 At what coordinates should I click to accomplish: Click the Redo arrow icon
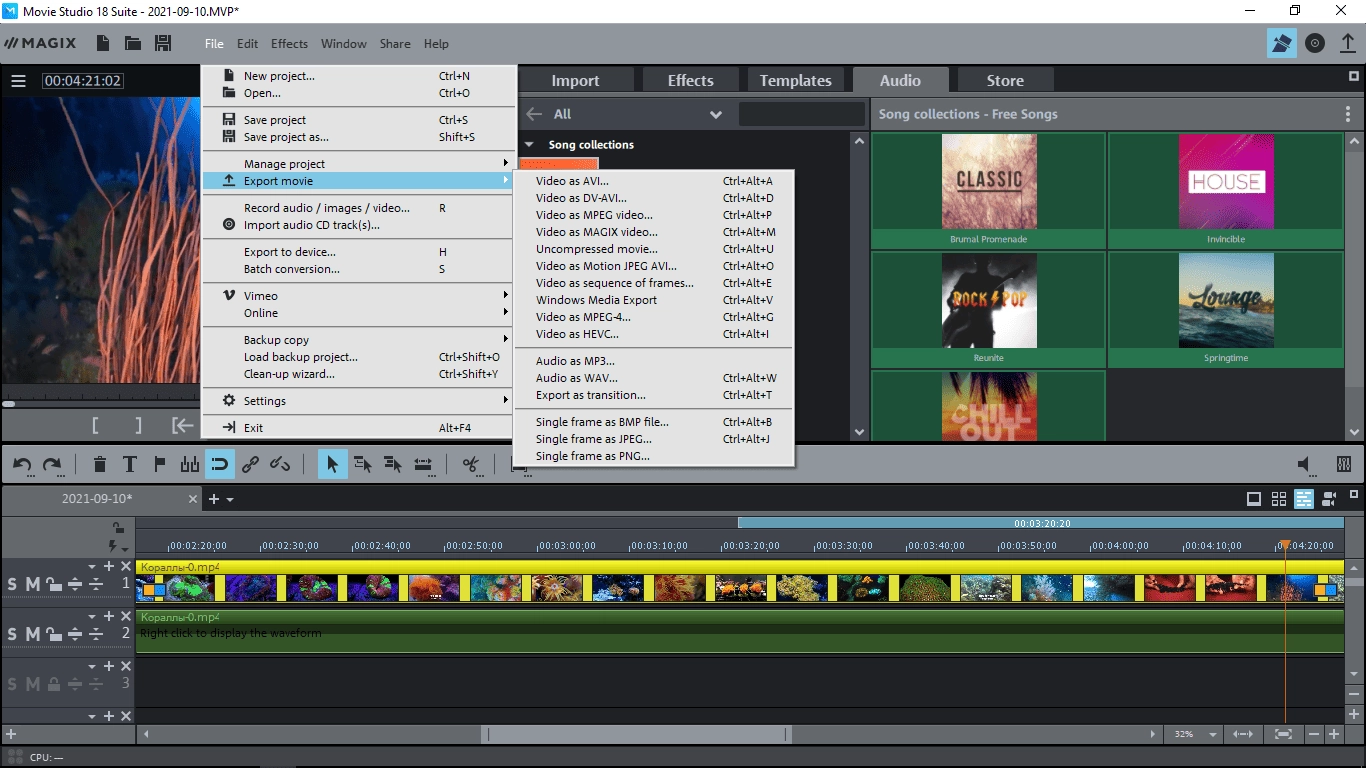[52, 464]
